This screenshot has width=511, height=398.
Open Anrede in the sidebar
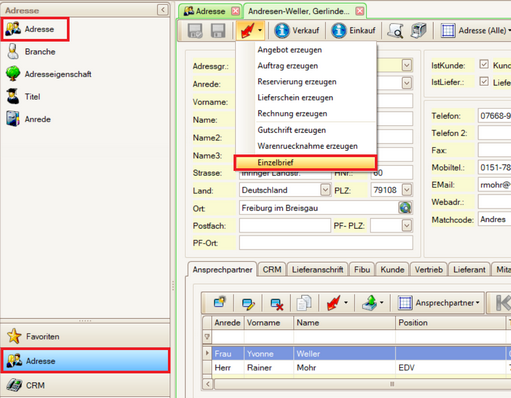pos(28,119)
